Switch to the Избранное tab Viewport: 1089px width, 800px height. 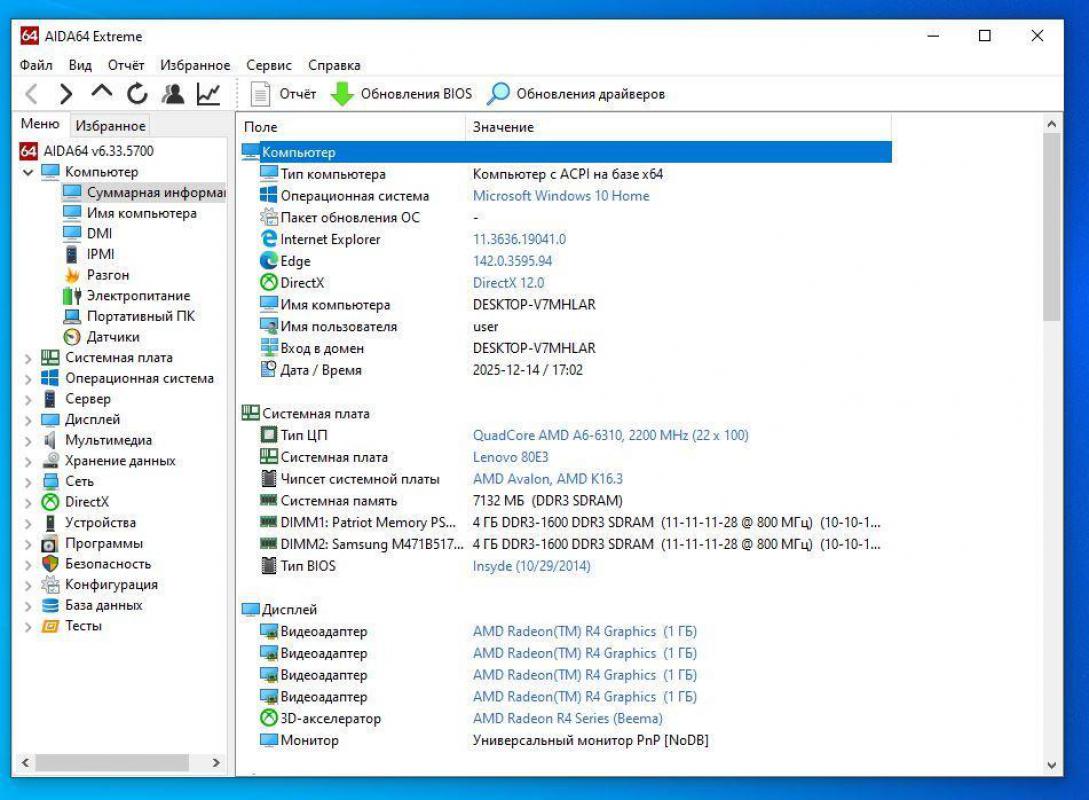pyautogui.click(x=110, y=126)
